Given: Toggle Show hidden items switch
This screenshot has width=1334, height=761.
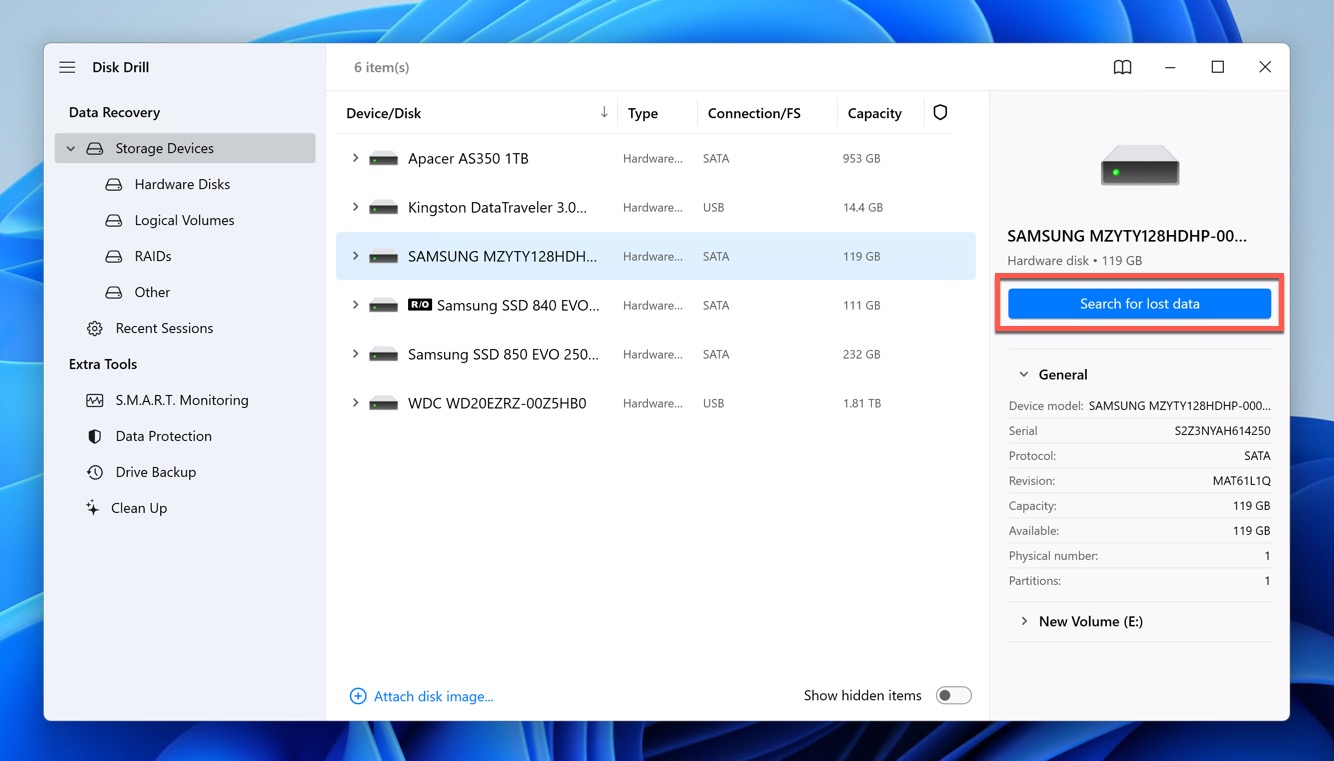Looking at the screenshot, I should click(953, 696).
